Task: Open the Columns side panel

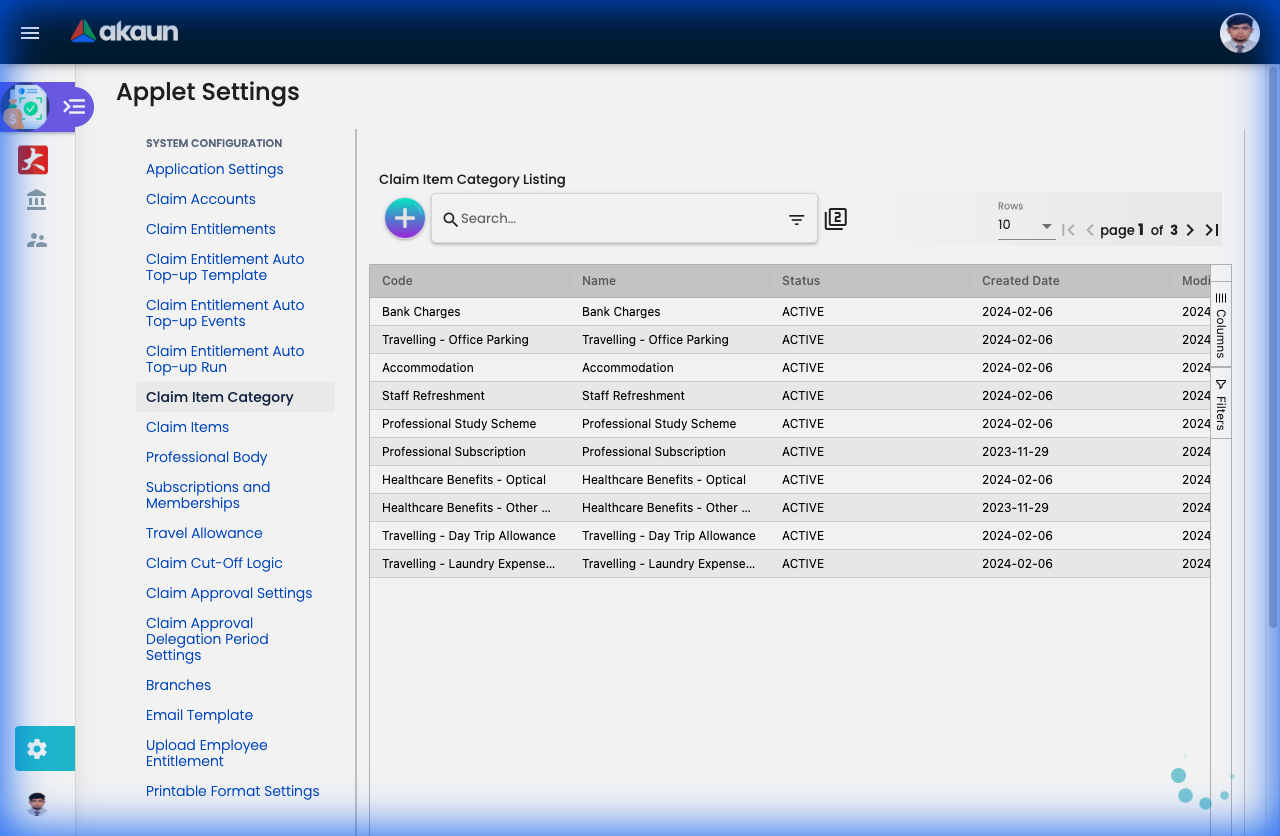Action: click(x=1220, y=327)
